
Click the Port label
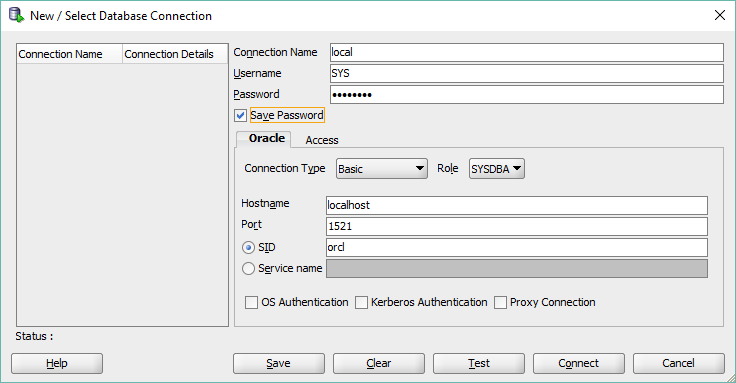coord(251,225)
